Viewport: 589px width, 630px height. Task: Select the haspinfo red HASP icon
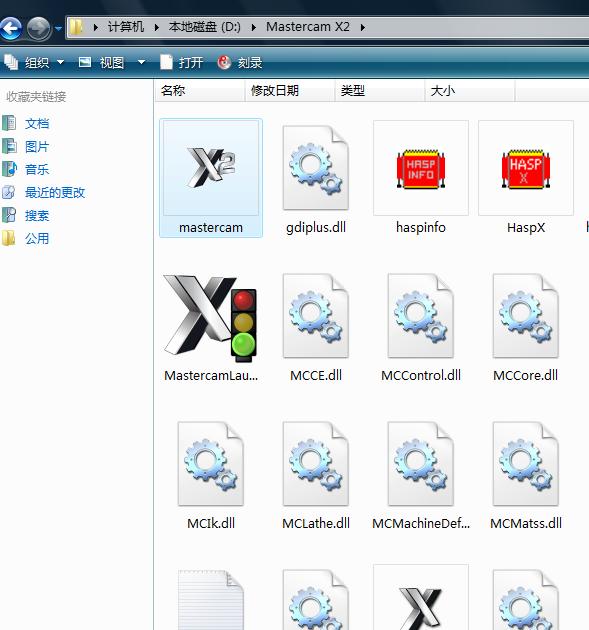tap(421, 169)
